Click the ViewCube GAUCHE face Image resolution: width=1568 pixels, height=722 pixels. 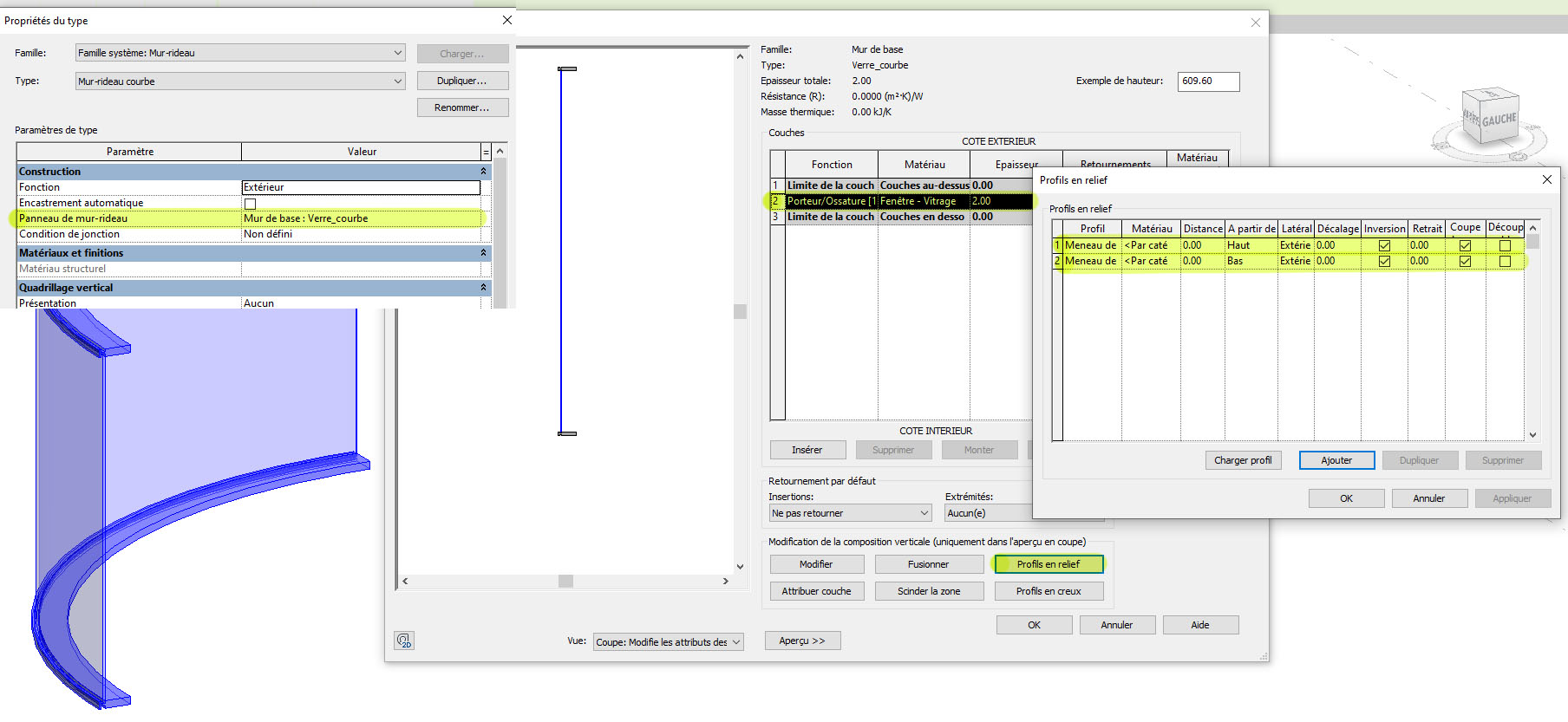(x=1499, y=120)
